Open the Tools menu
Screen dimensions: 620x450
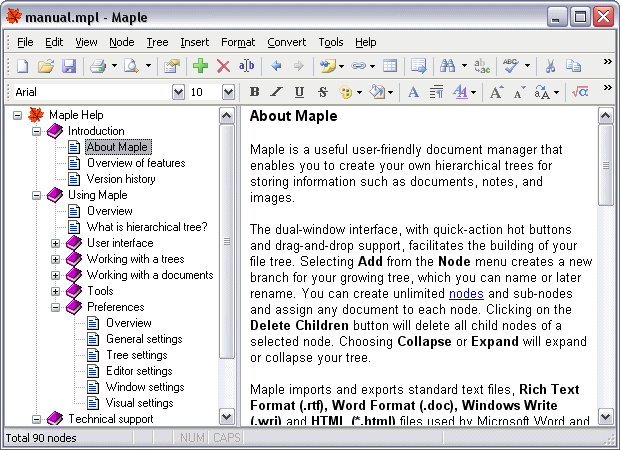[x=331, y=42]
